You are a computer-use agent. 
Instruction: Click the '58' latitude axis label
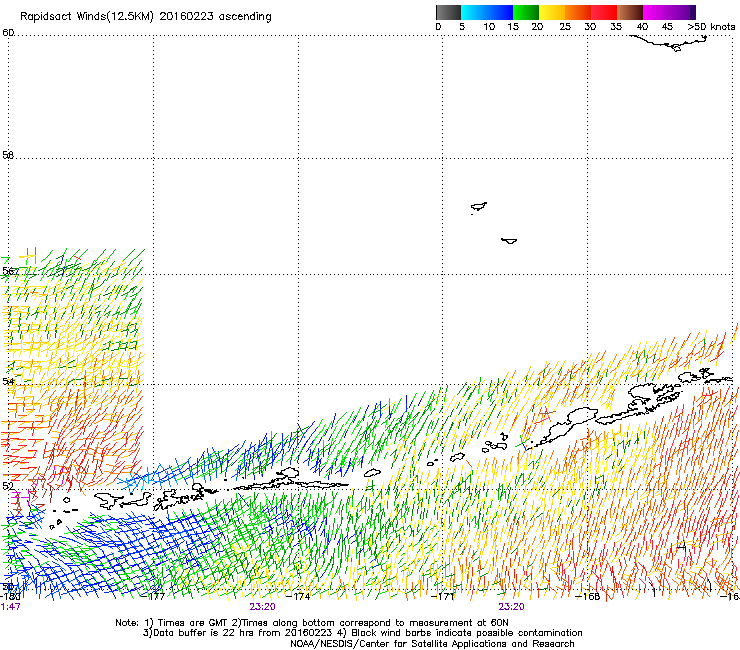[x=8, y=155]
